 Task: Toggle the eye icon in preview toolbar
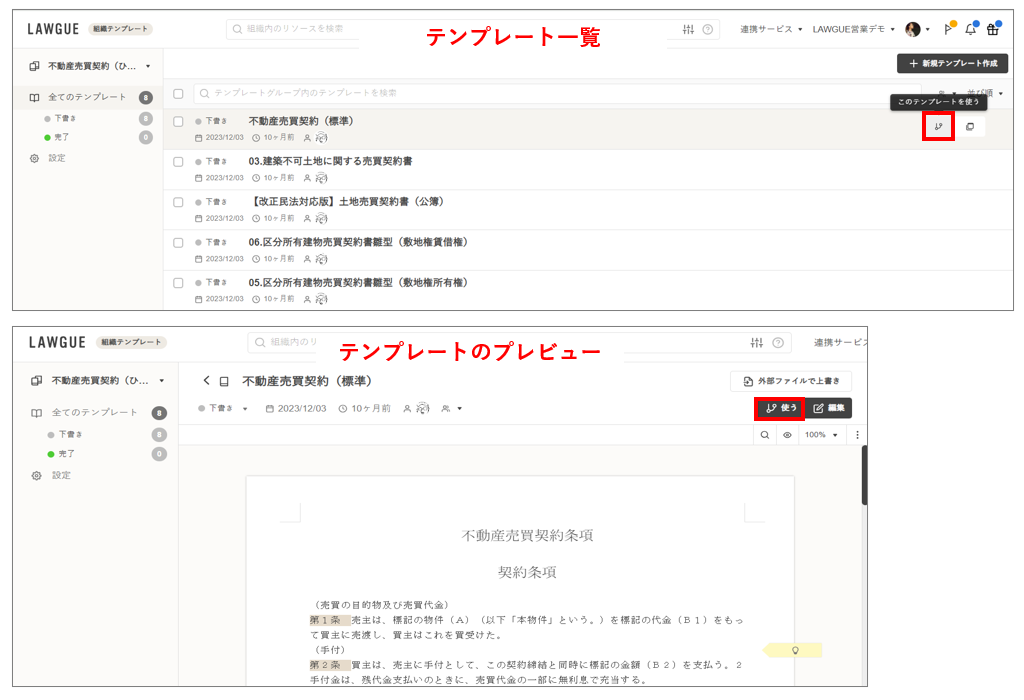click(788, 435)
